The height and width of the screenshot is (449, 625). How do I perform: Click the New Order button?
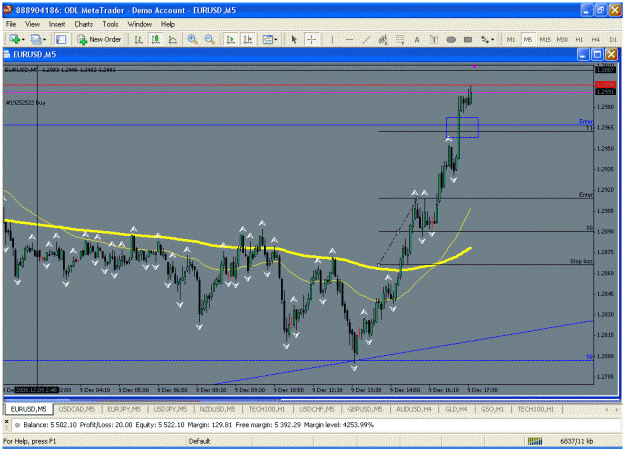[x=99, y=39]
